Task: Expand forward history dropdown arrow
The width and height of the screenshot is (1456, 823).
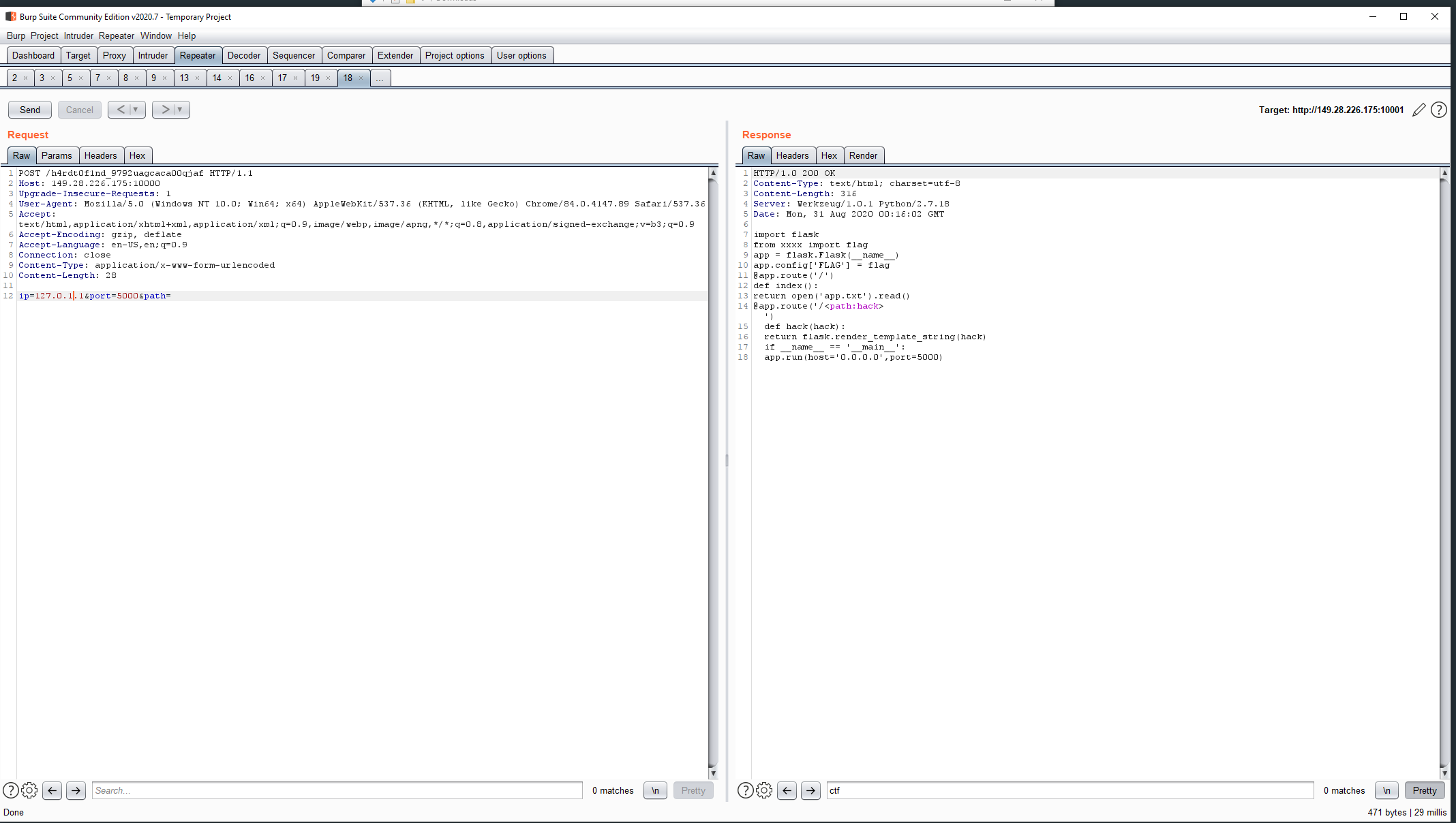Action: click(x=180, y=110)
